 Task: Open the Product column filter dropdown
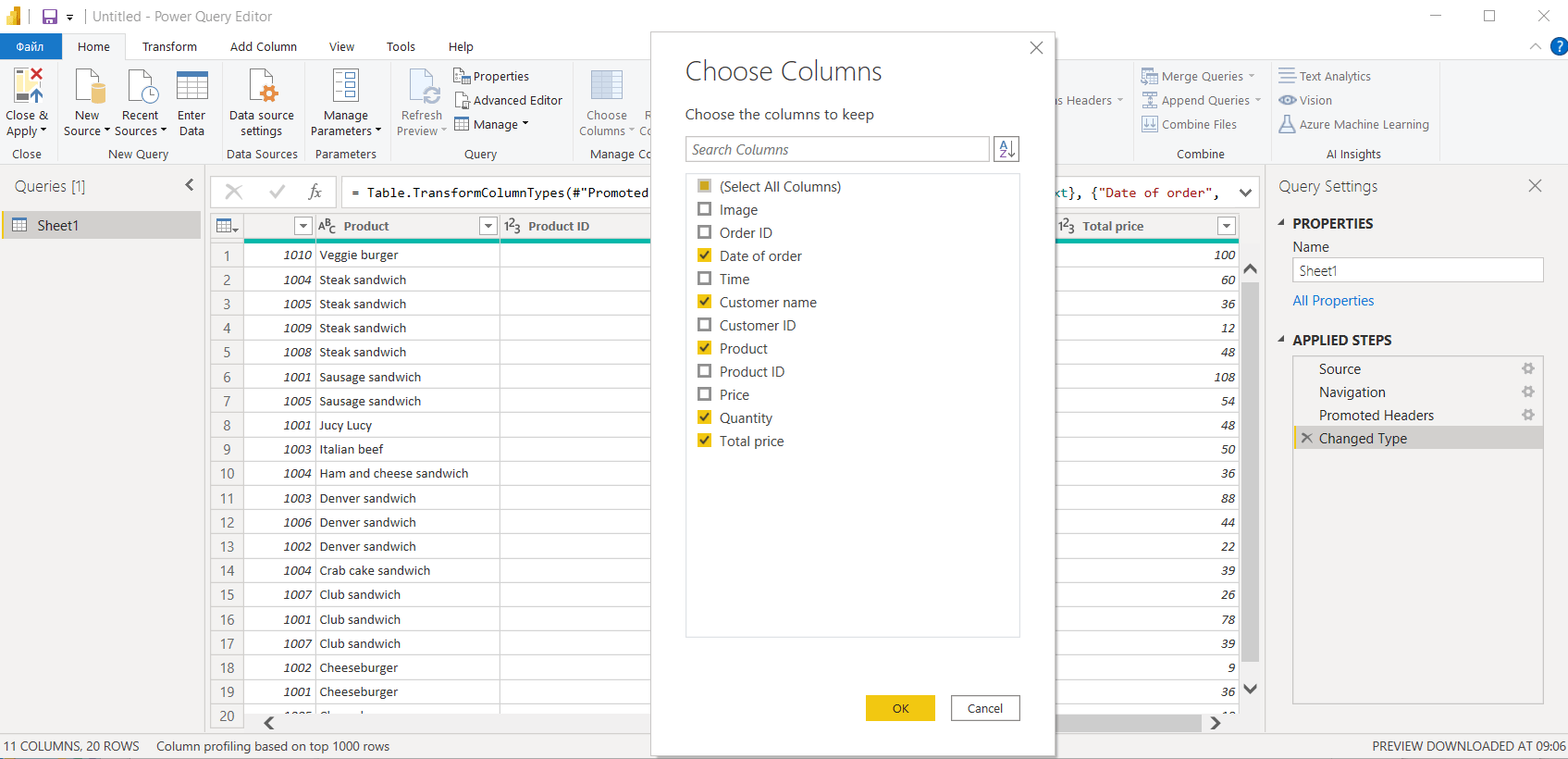(x=488, y=226)
